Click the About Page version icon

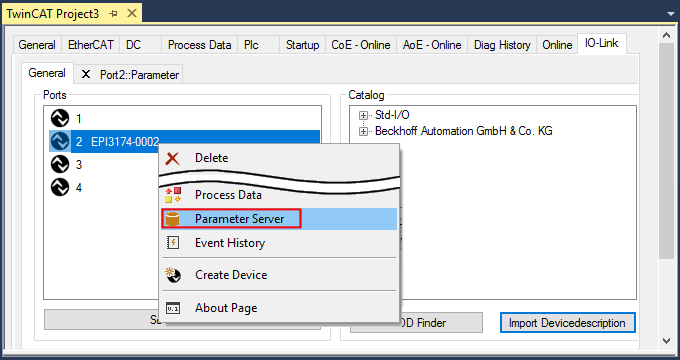pyautogui.click(x=173, y=308)
